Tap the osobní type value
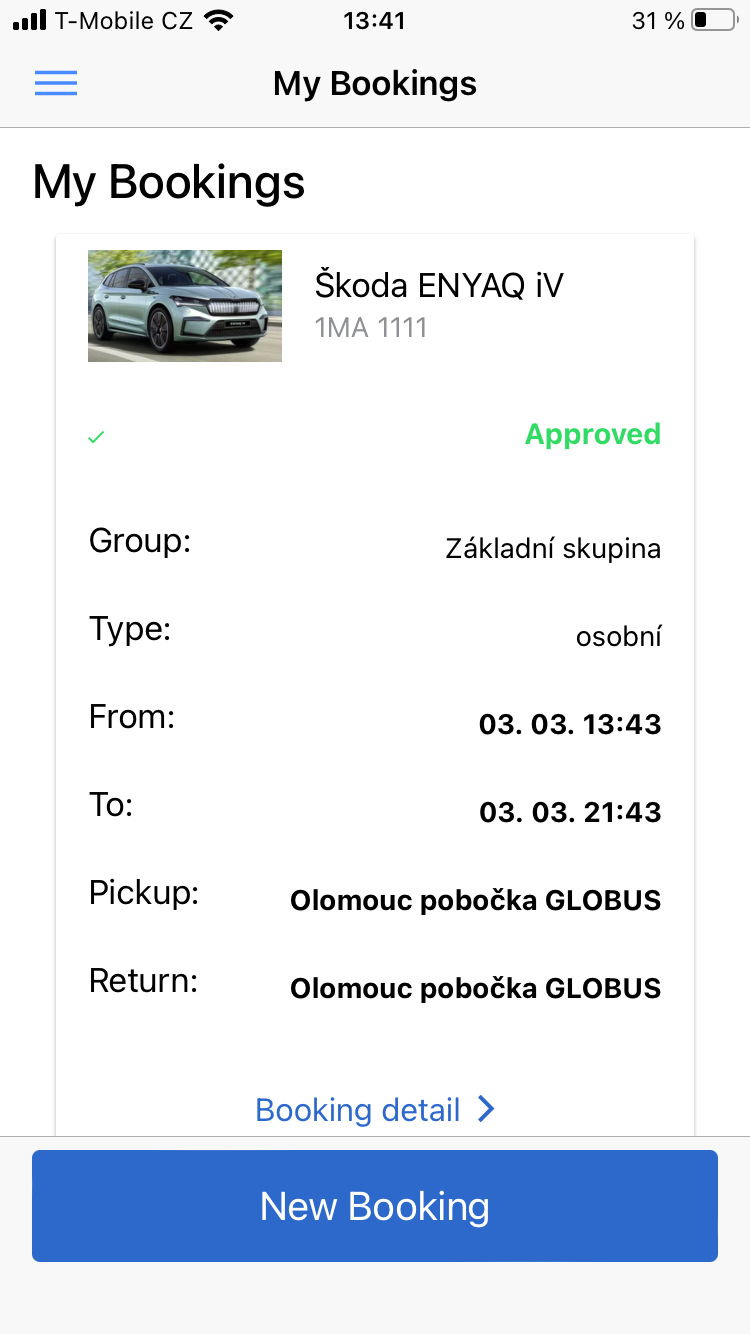The image size is (750, 1334). click(618, 637)
